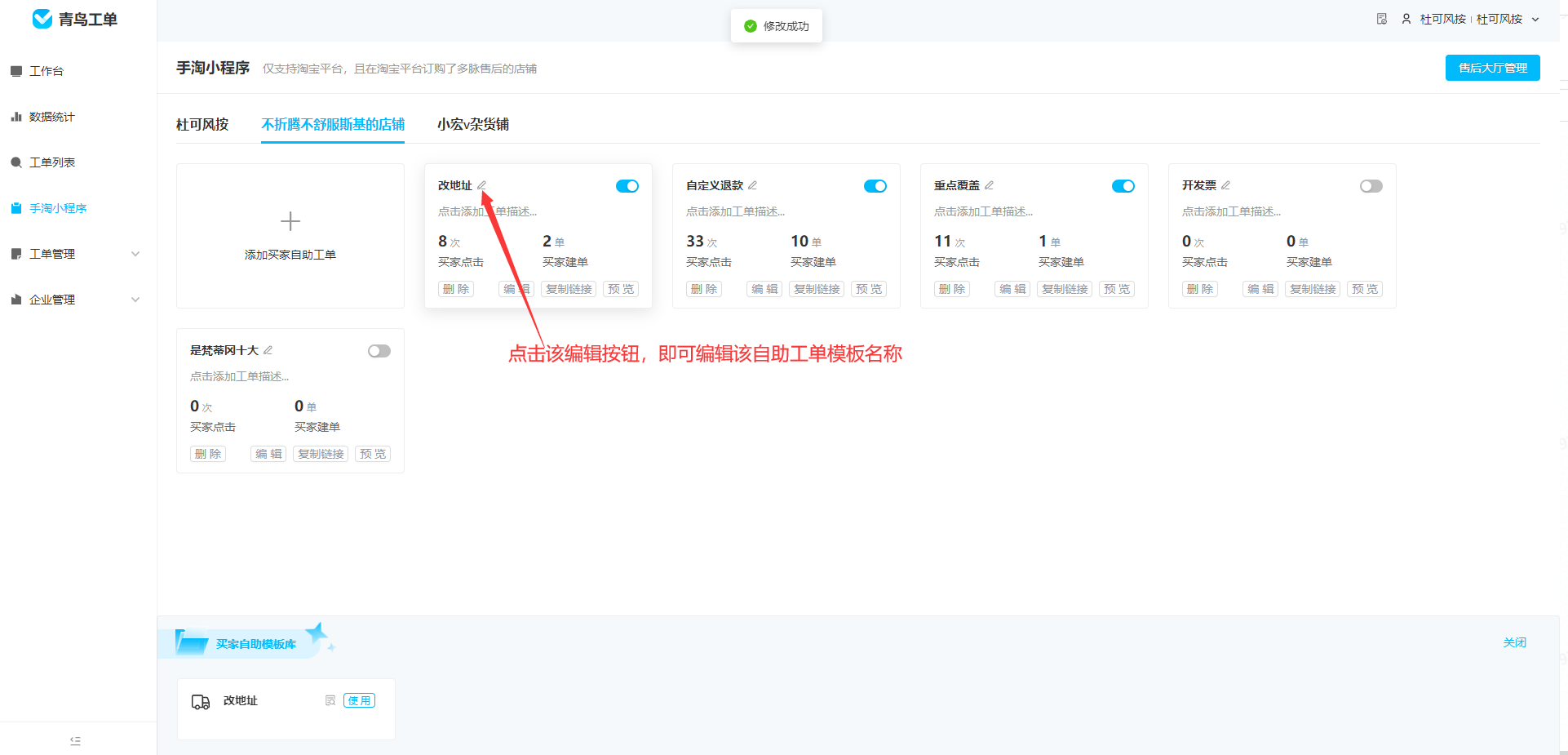This screenshot has height=755, width=1568.
Task: Preview the 开发票 card
Action: 1365,289
